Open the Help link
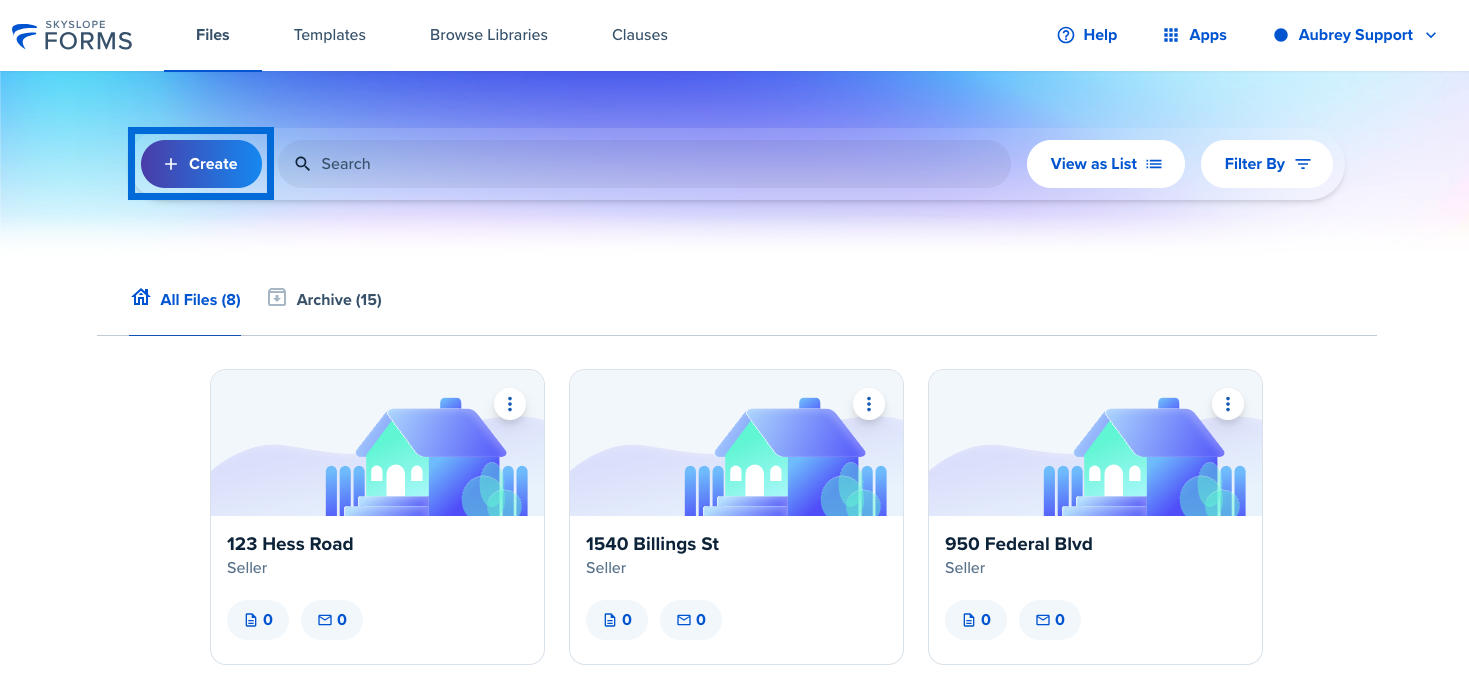The height and width of the screenshot is (679, 1469). (1087, 35)
